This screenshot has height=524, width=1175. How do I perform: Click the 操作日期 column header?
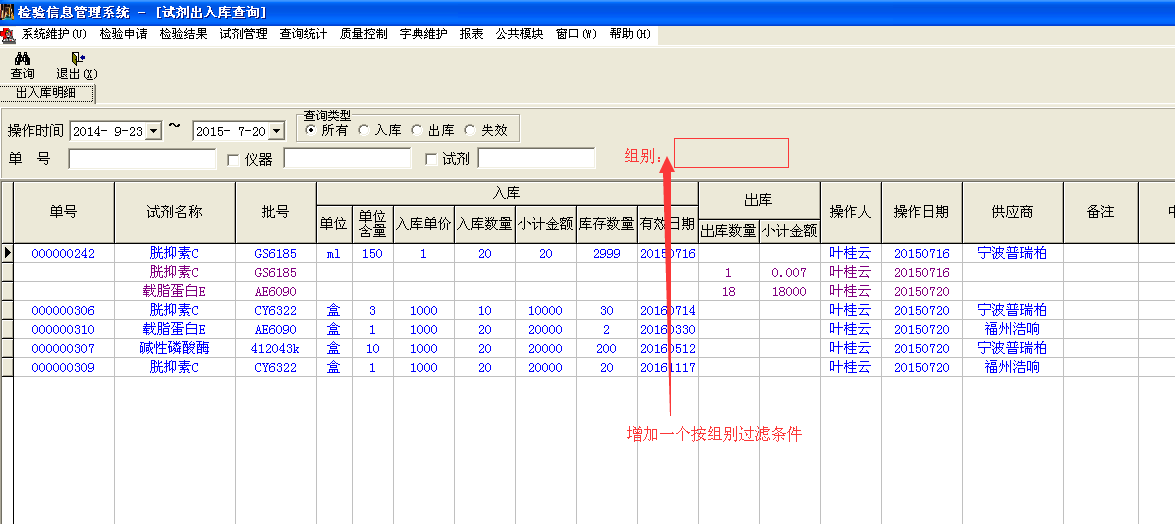(x=922, y=212)
